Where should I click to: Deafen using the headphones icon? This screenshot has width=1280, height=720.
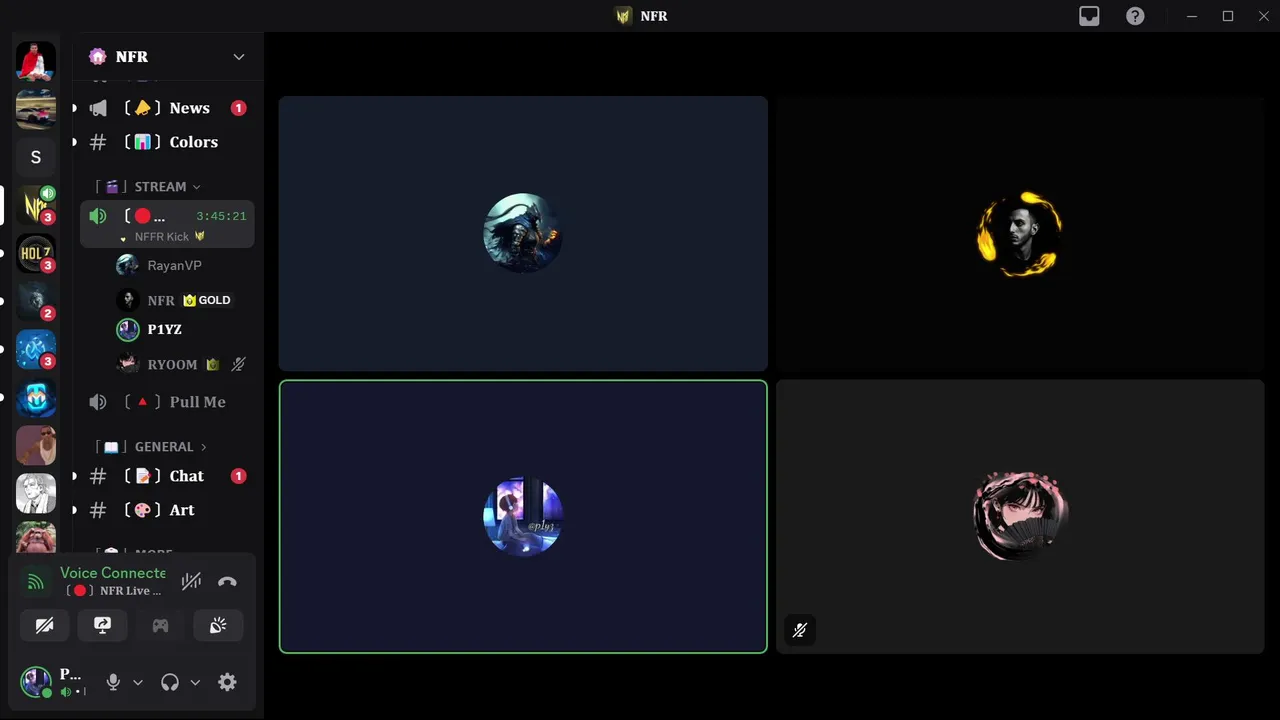pos(170,682)
